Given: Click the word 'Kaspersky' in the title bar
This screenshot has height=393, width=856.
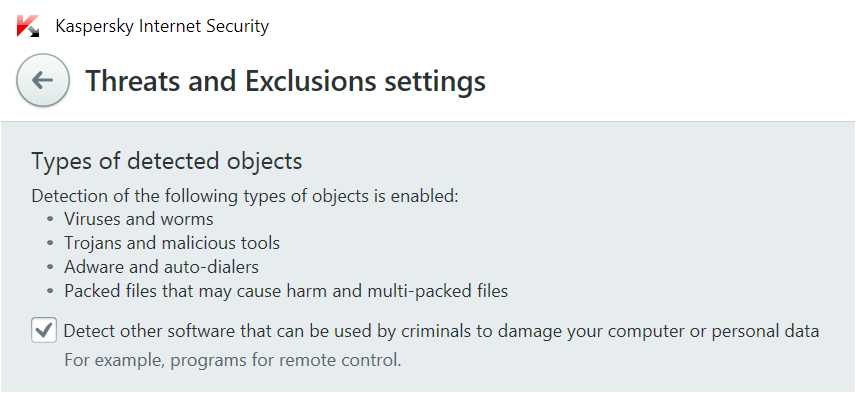Looking at the screenshot, I should [x=94, y=26].
